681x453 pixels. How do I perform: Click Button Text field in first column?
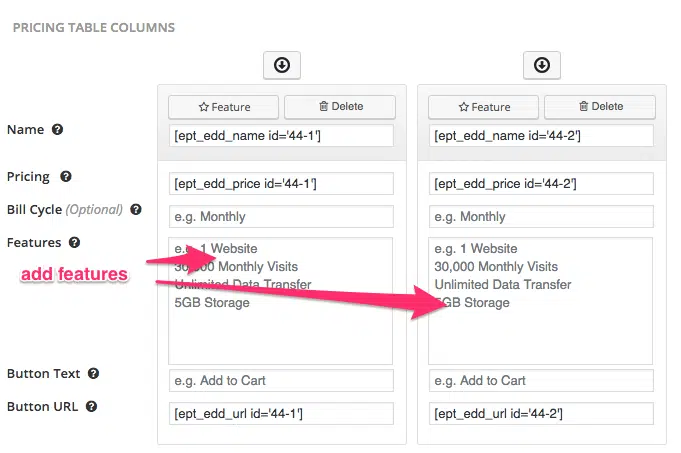pyautogui.click(x=281, y=380)
